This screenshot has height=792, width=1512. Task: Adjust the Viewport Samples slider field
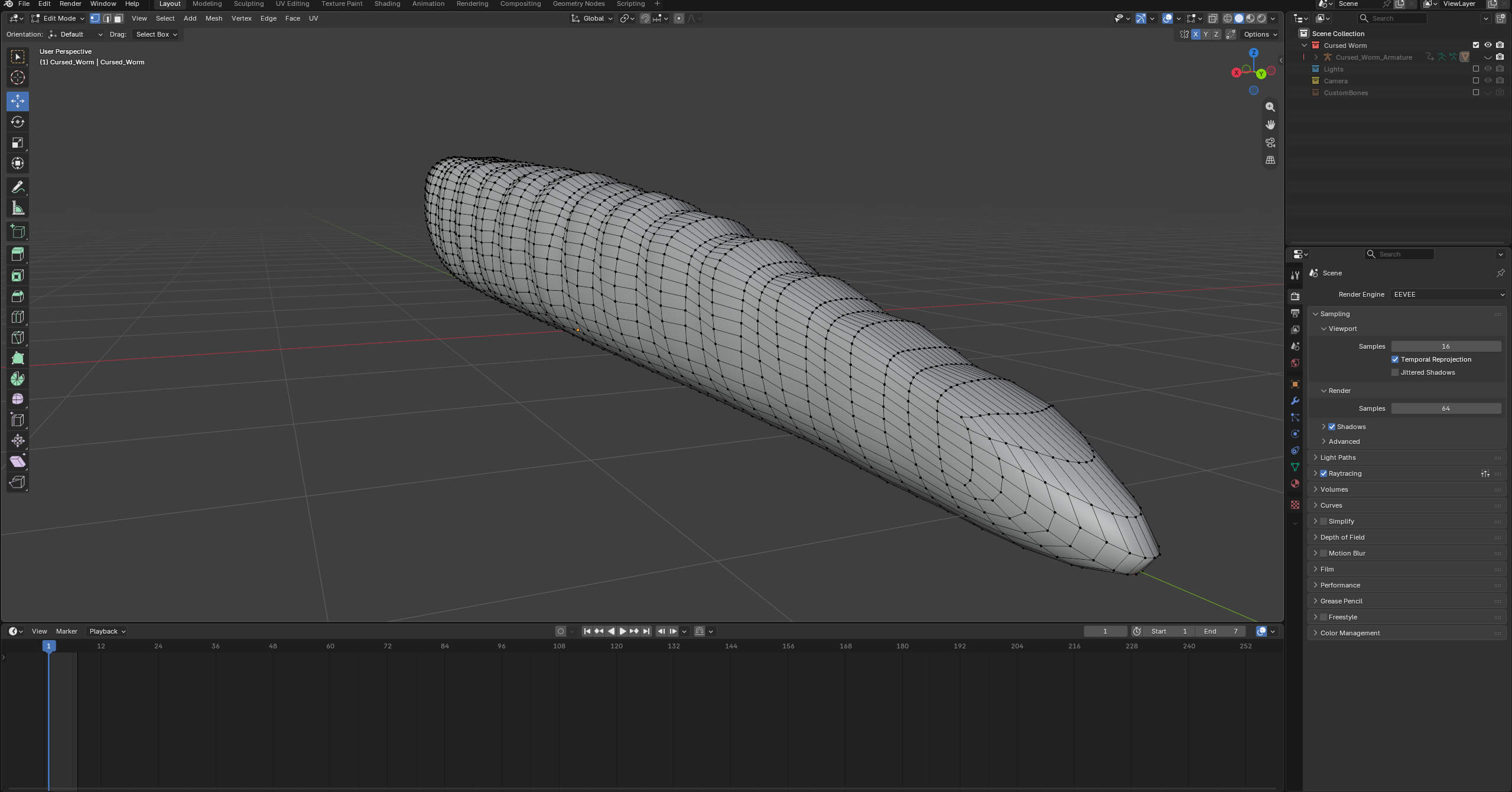(1446, 346)
